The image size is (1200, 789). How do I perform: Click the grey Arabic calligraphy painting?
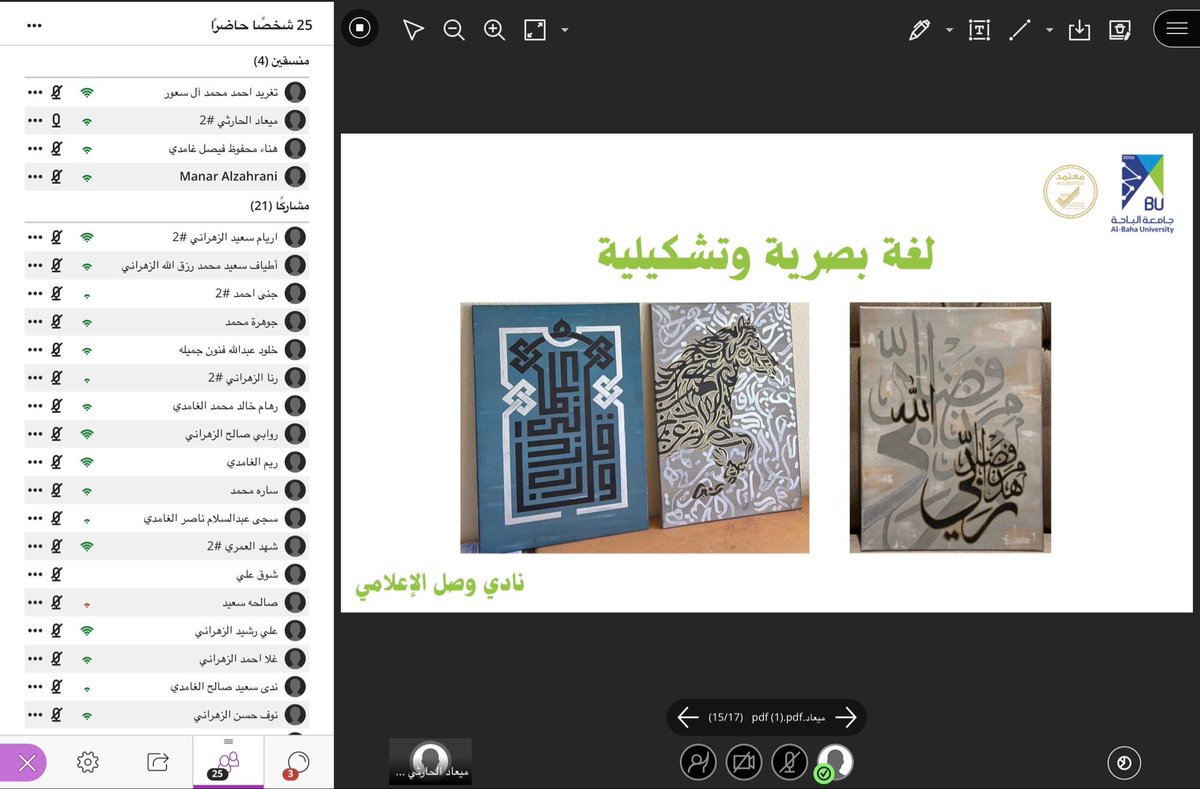[950, 428]
